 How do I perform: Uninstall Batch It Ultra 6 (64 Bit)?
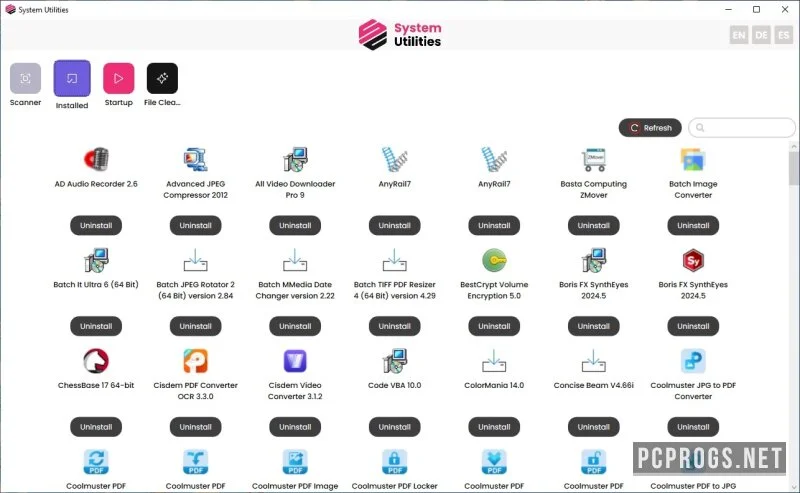(x=96, y=326)
